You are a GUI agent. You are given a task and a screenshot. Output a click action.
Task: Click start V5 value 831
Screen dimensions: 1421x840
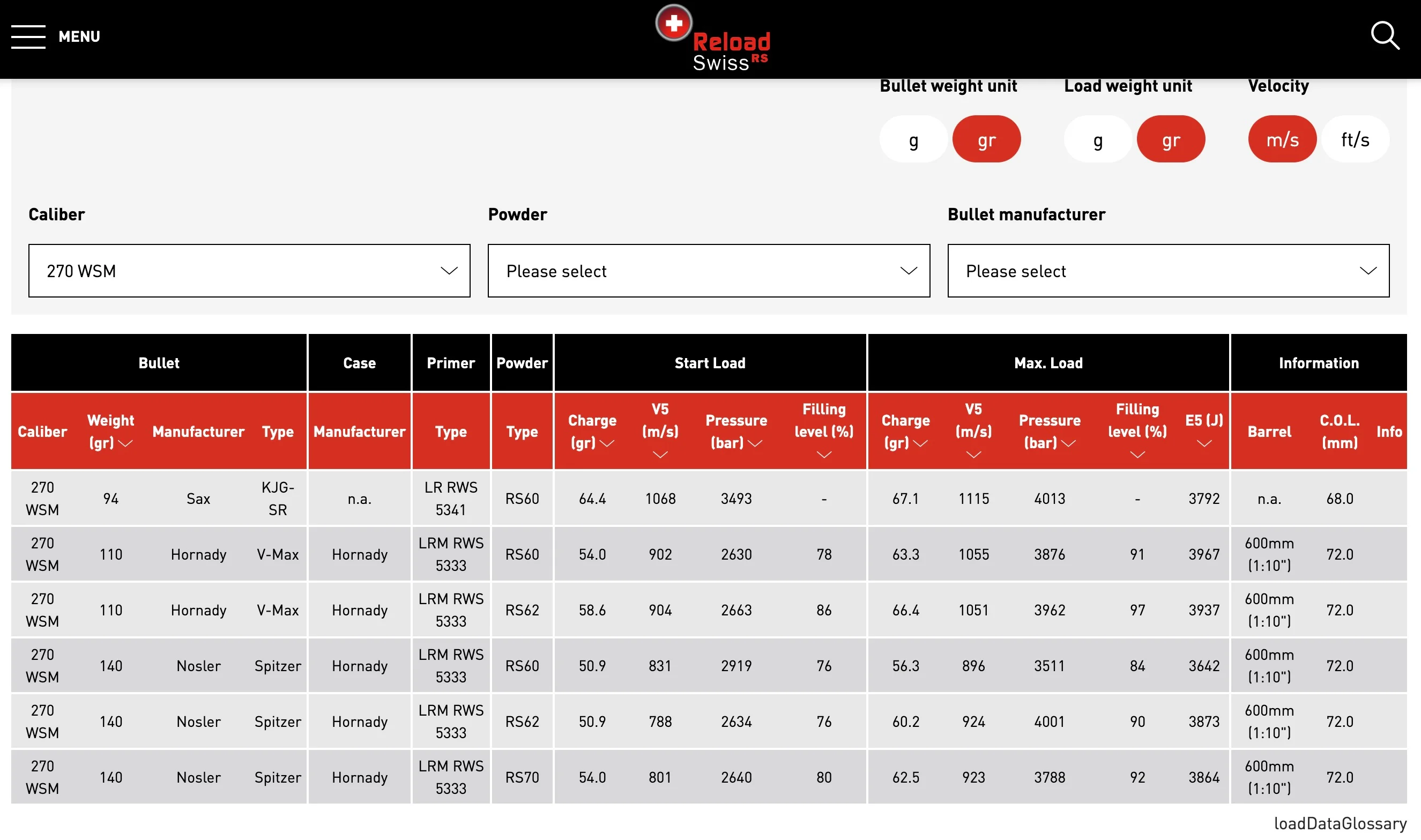pyautogui.click(x=660, y=666)
